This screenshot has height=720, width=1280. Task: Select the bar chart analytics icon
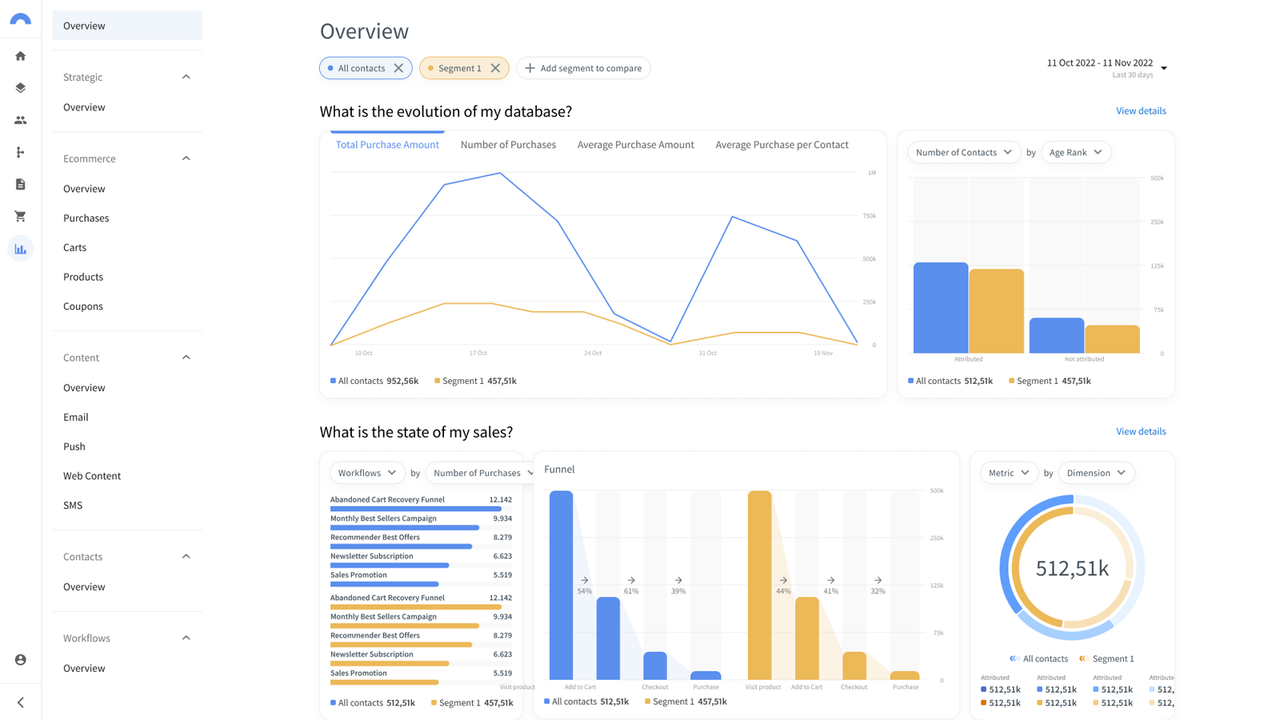20,248
